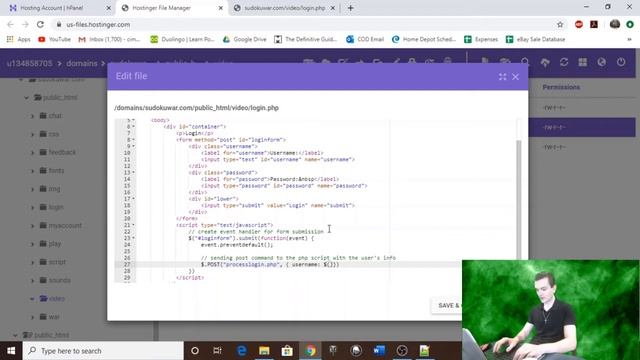Fold code at line 21 fold arrow
The height and width of the screenshot is (360, 640).
(x=133, y=225)
